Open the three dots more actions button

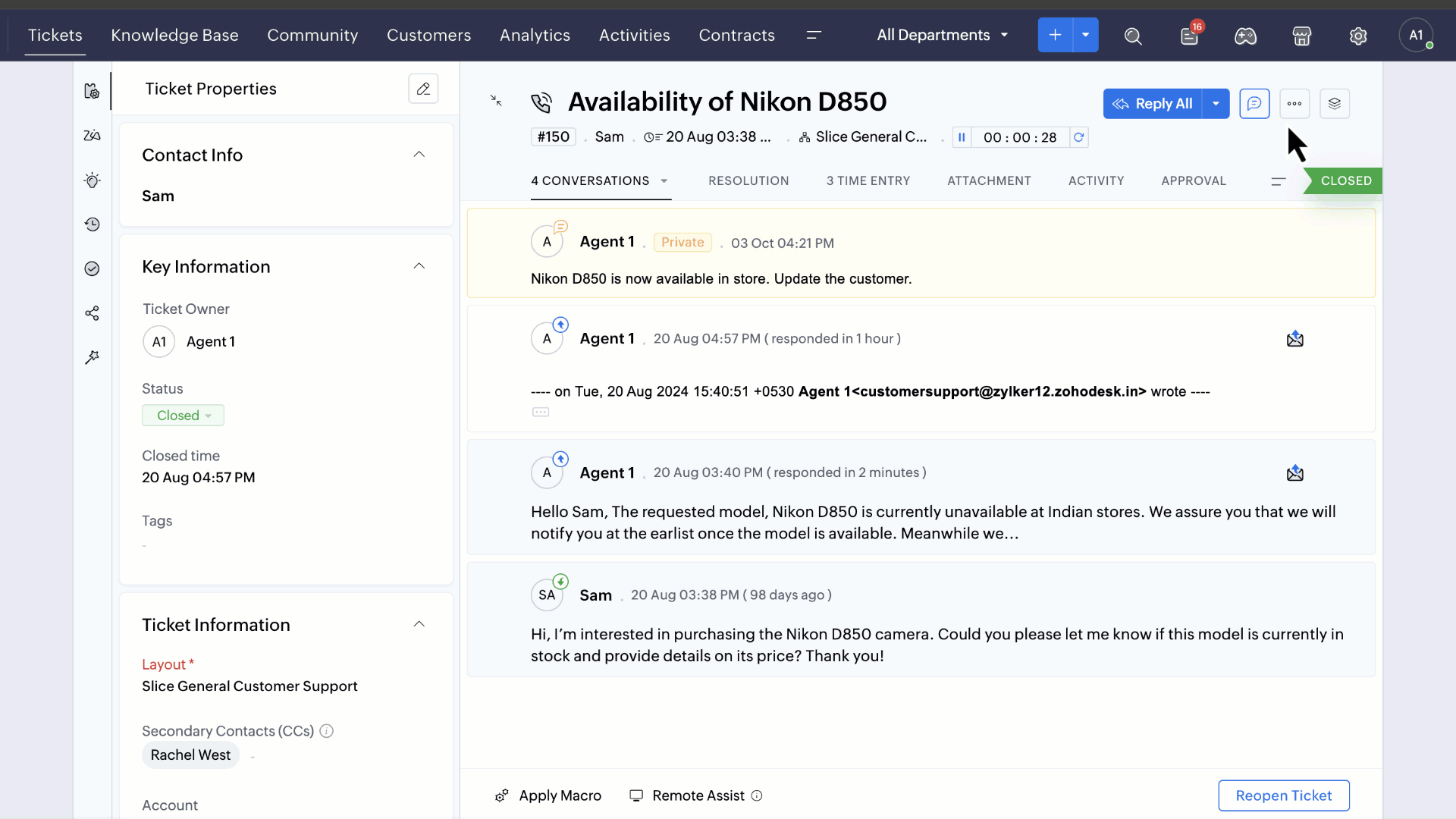(x=1294, y=103)
